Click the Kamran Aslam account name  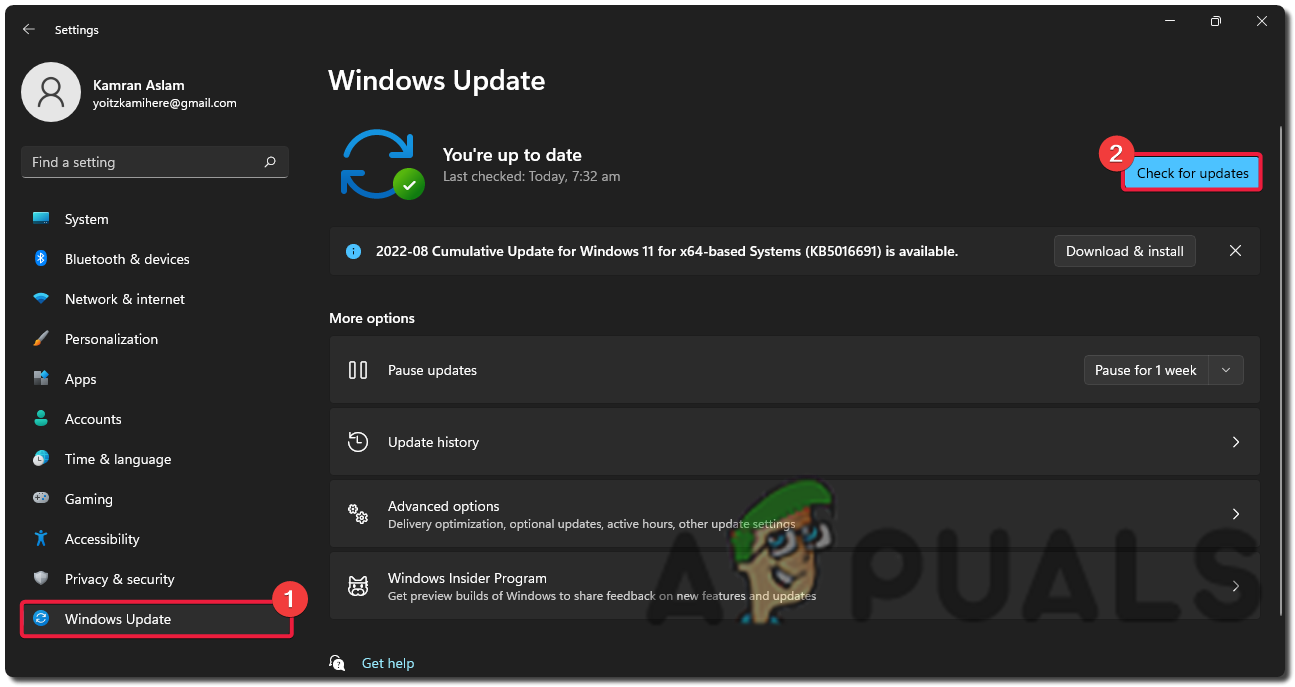click(x=138, y=85)
